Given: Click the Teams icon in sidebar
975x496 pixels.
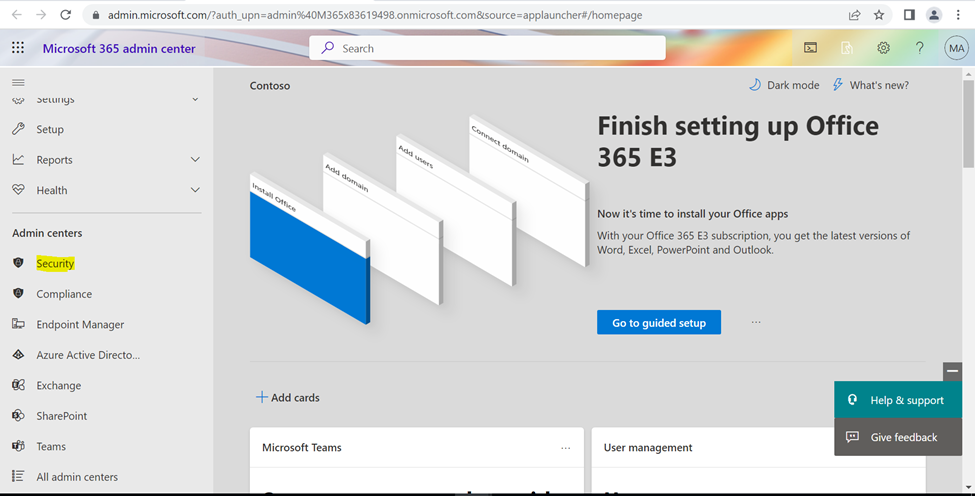Looking at the screenshot, I should 19,446.
